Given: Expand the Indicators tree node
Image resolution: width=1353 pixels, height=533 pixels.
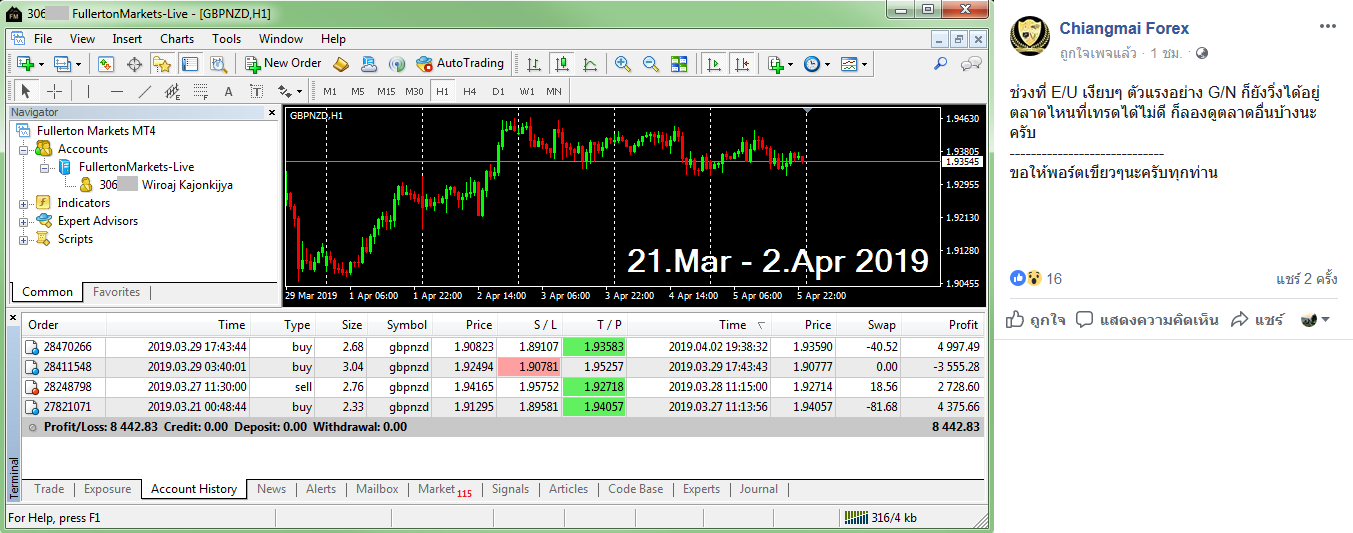Looking at the screenshot, I should pos(23,203).
